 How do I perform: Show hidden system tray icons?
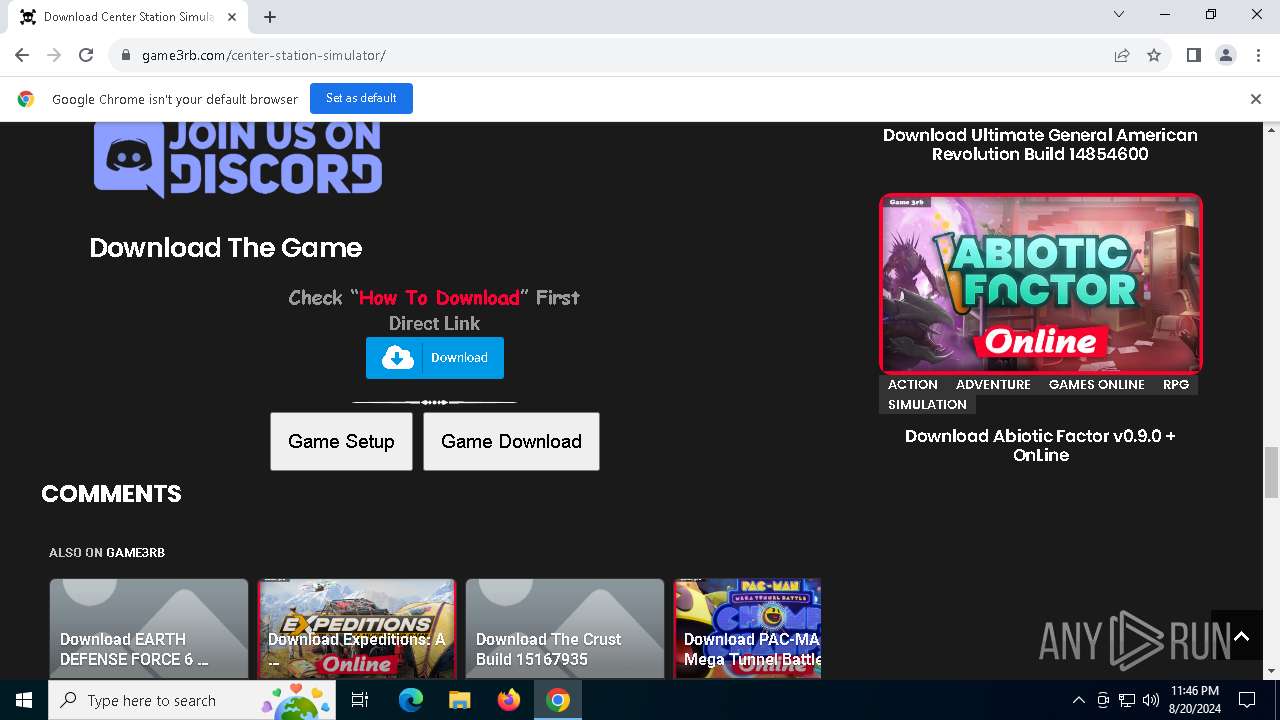[x=1078, y=700]
